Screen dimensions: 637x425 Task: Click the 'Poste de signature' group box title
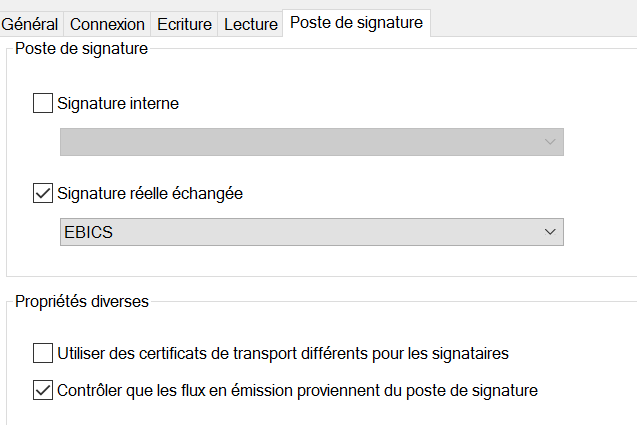pos(82,50)
